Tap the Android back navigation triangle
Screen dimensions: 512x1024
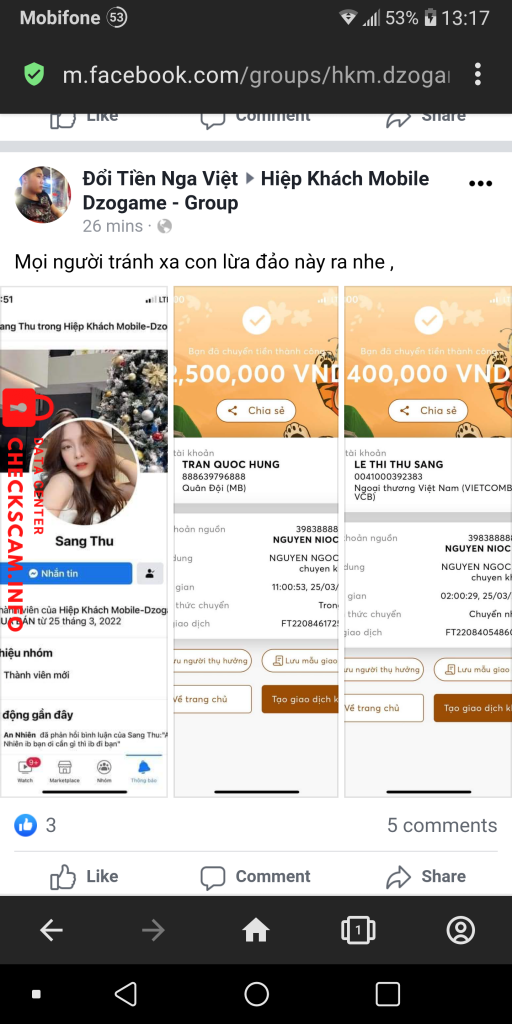pos(125,994)
